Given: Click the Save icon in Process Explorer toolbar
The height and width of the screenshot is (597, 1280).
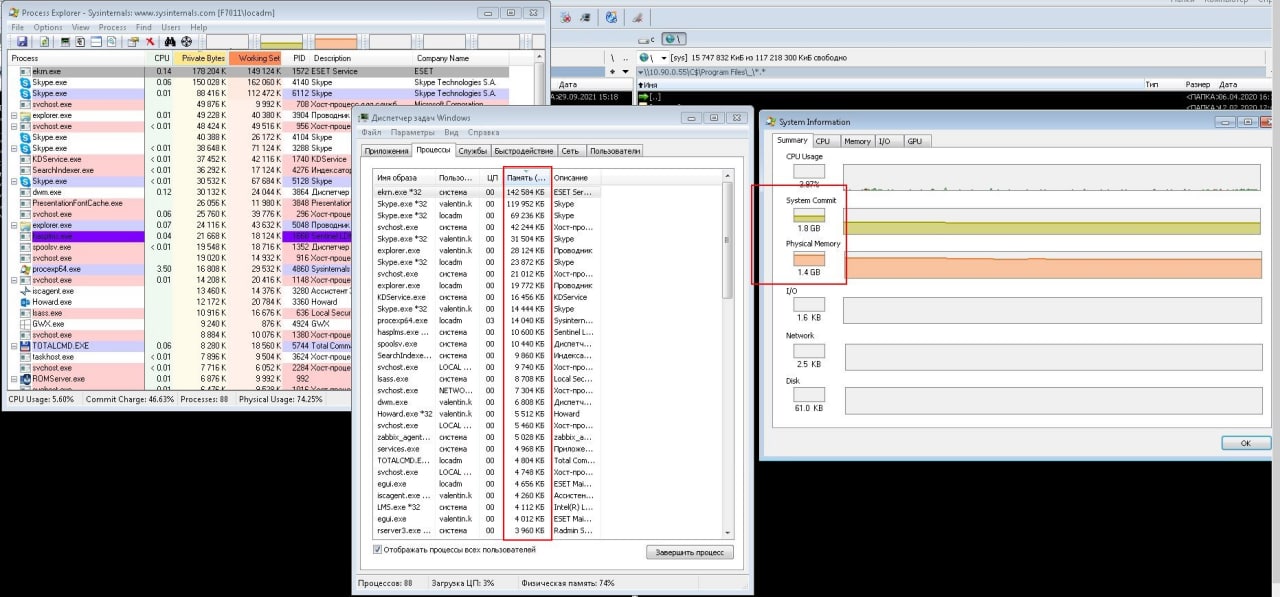Looking at the screenshot, I should pos(22,41).
